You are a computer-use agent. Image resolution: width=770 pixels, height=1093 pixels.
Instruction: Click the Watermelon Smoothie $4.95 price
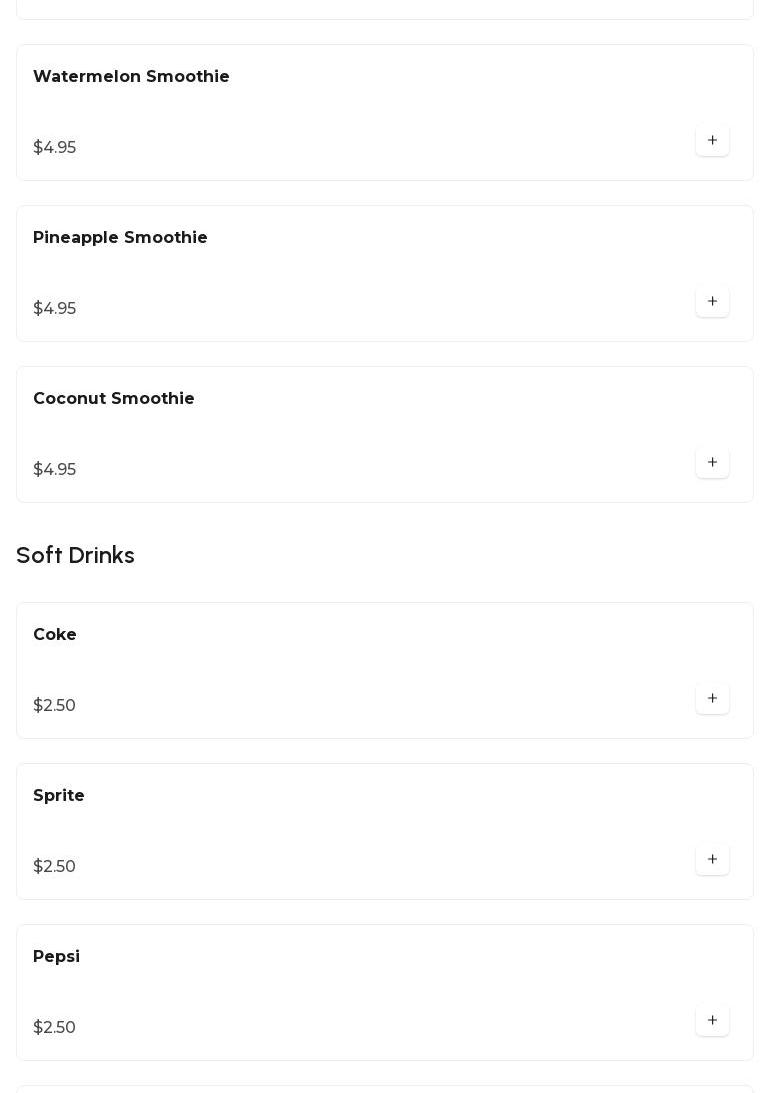(x=54, y=148)
